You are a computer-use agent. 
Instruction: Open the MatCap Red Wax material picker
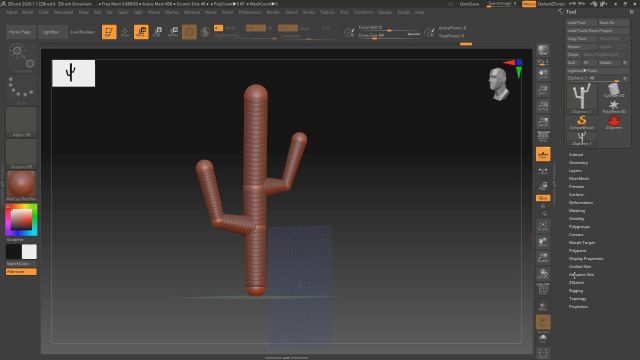click(21, 186)
